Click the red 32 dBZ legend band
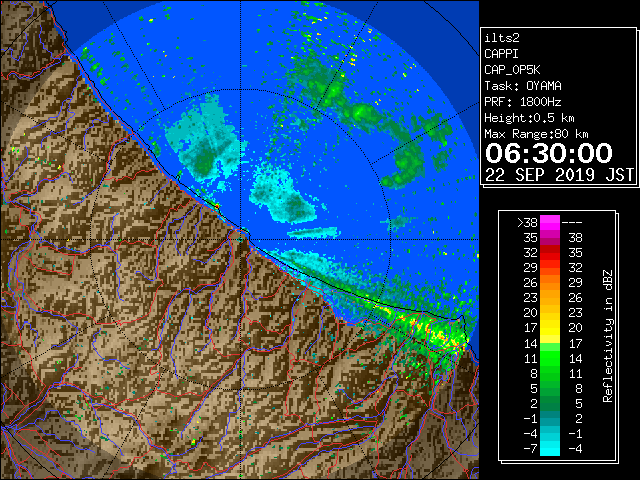640x480 pixels. click(550, 253)
